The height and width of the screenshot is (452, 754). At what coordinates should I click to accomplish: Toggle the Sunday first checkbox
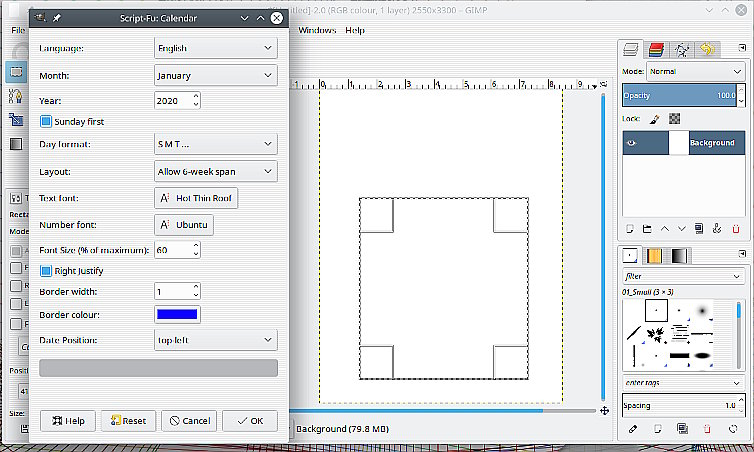pos(46,122)
